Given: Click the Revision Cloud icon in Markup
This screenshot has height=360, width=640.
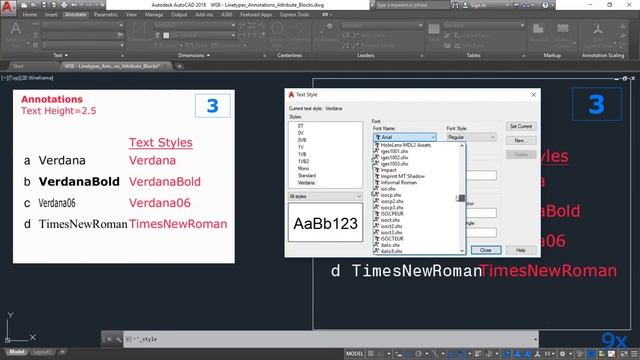Looking at the screenshot, I should [563, 29].
